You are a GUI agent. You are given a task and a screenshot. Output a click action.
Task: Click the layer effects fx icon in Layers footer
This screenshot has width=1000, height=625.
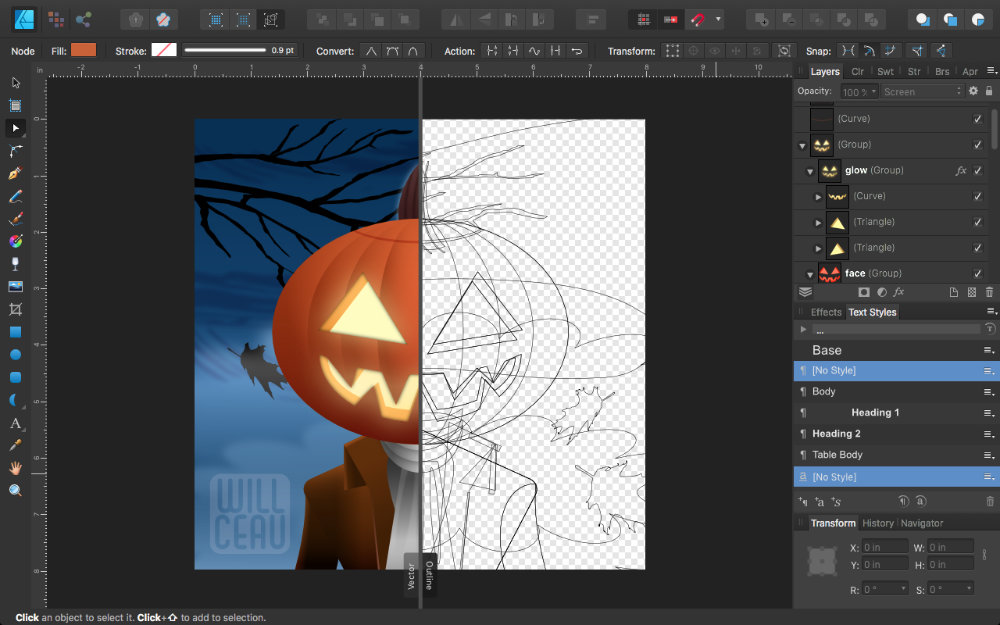click(899, 292)
